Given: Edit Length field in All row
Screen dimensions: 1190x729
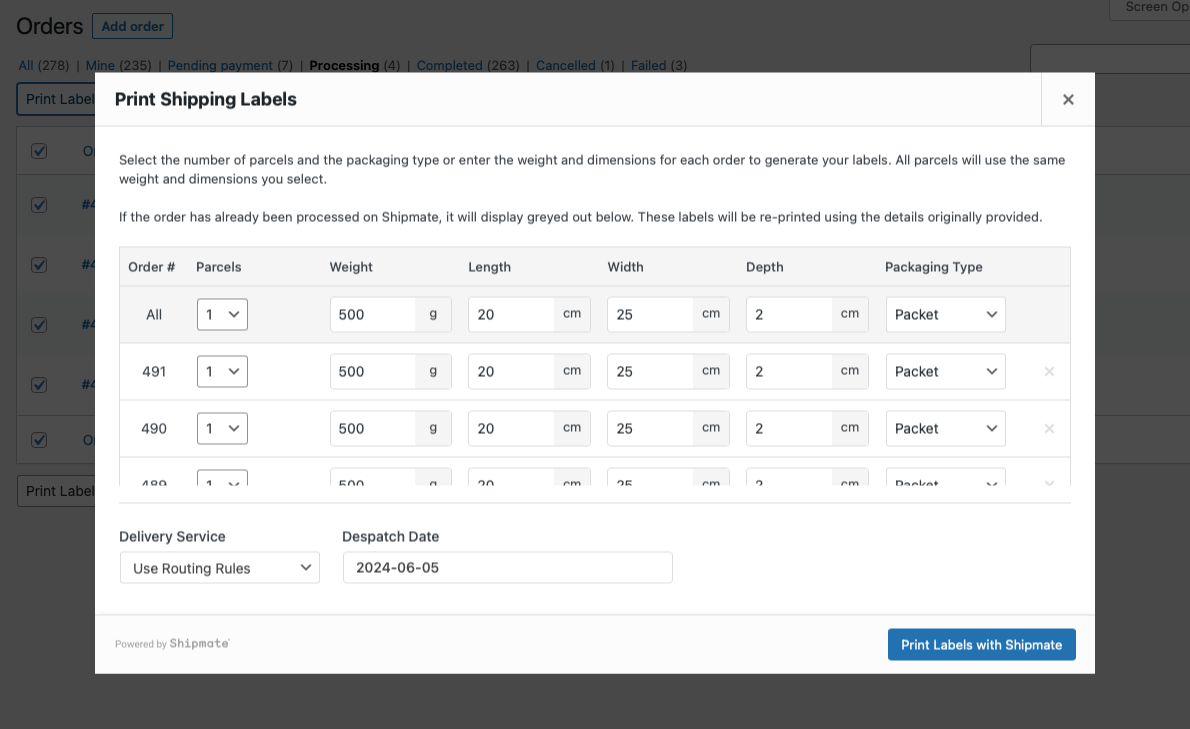Looking at the screenshot, I should [x=512, y=314].
